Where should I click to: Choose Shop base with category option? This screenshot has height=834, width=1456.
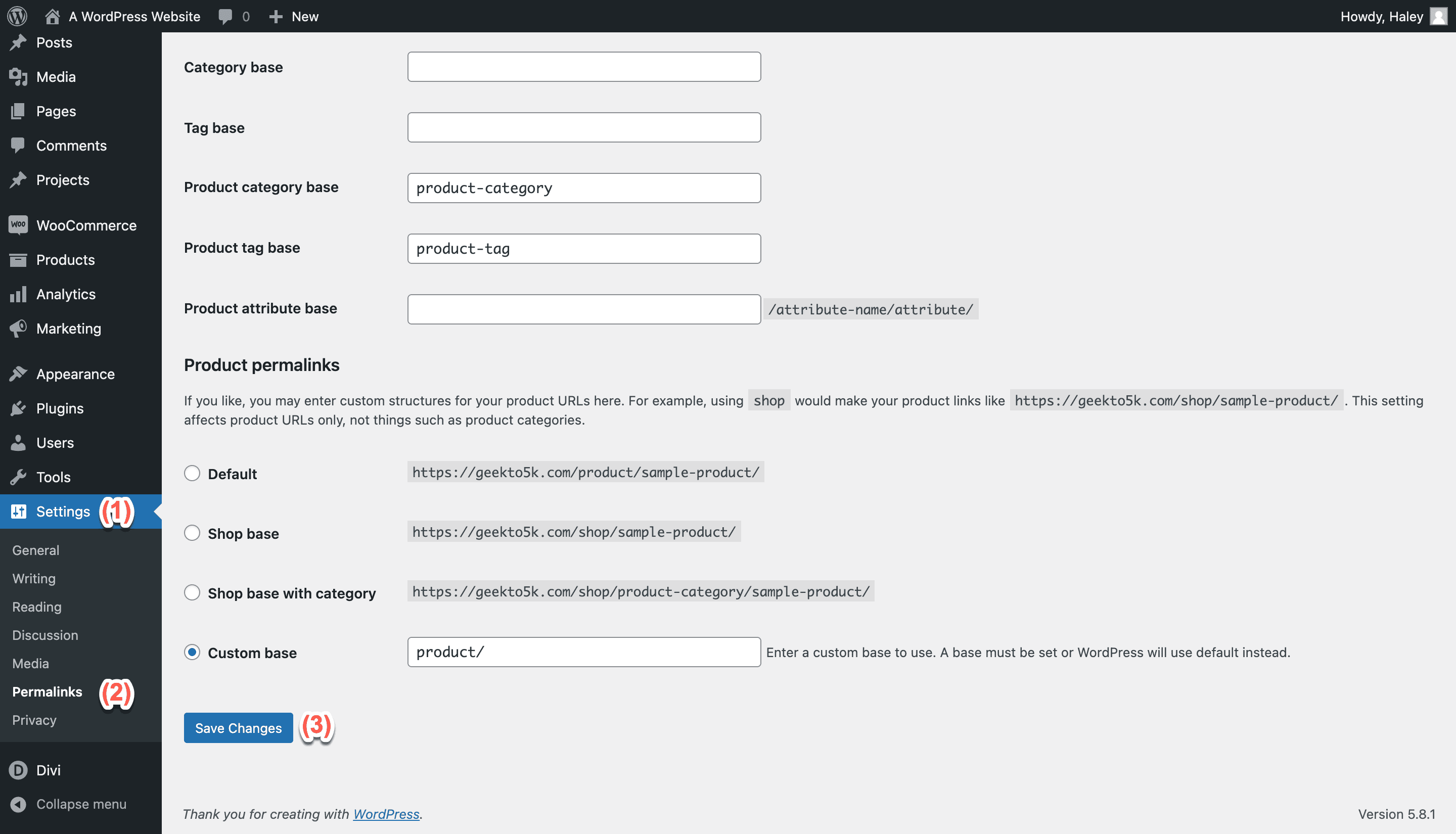(192, 592)
